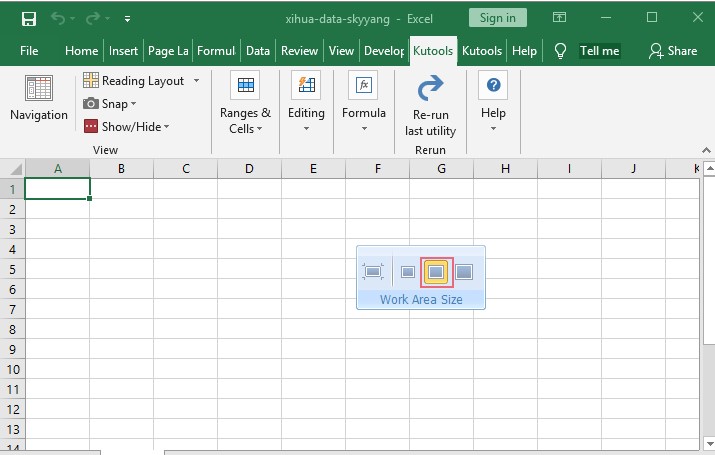
Task: Select column J header
Action: pyautogui.click(x=633, y=169)
